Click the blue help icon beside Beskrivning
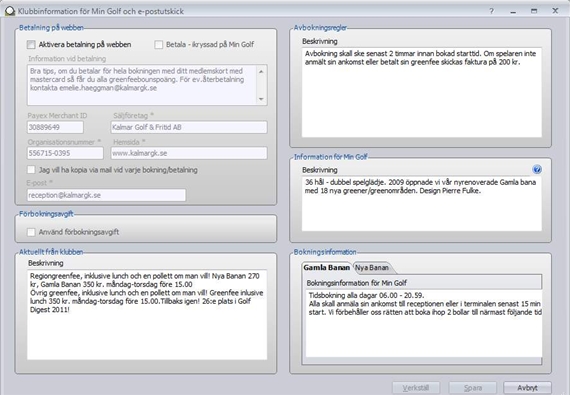 pos(537,169)
